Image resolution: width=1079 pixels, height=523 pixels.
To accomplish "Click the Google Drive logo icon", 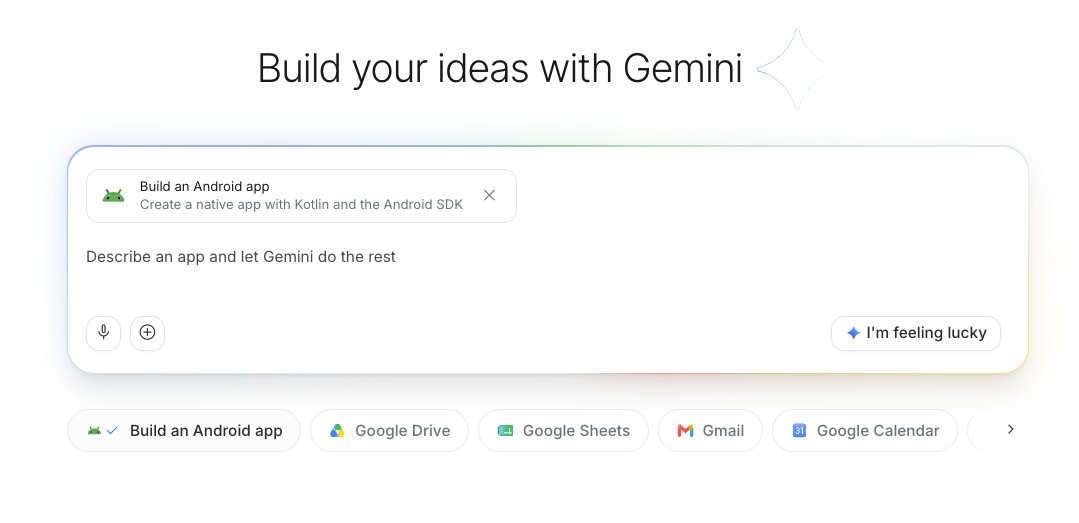I will [x=337, y=431].
